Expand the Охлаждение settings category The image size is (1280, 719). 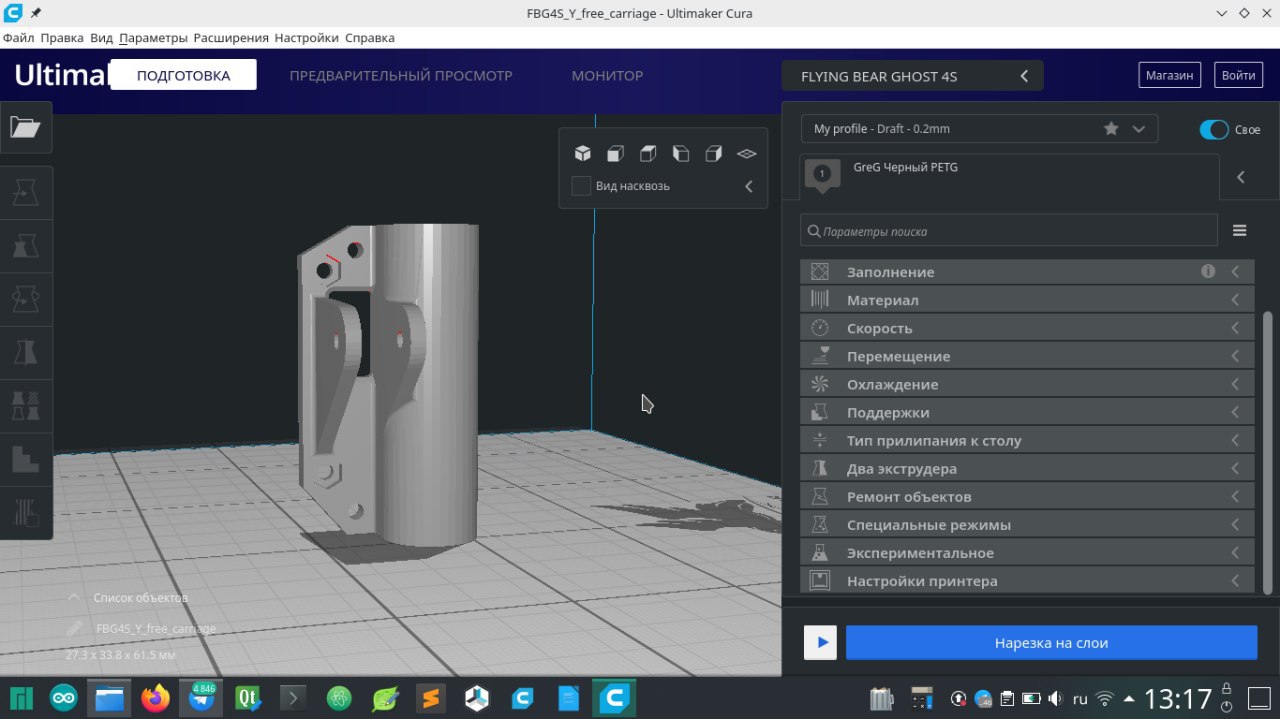pos(1027,384)
